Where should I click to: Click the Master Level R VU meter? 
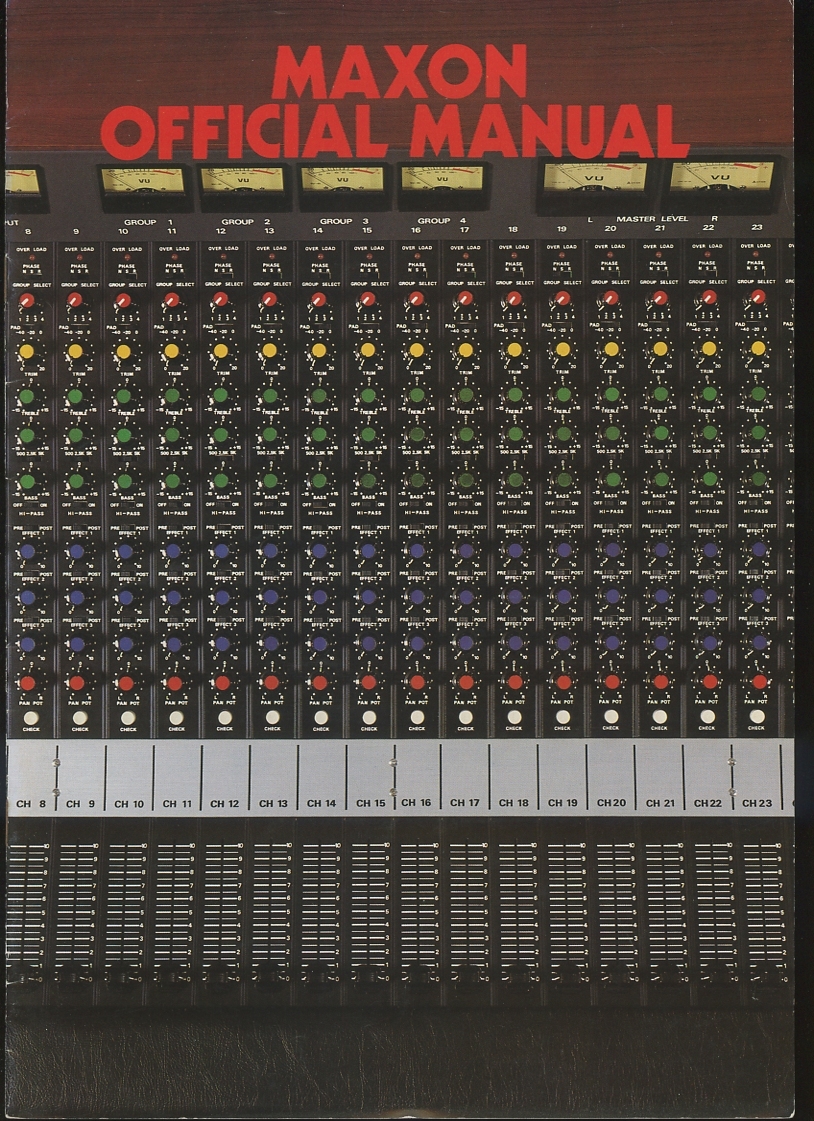coord(721,176)
